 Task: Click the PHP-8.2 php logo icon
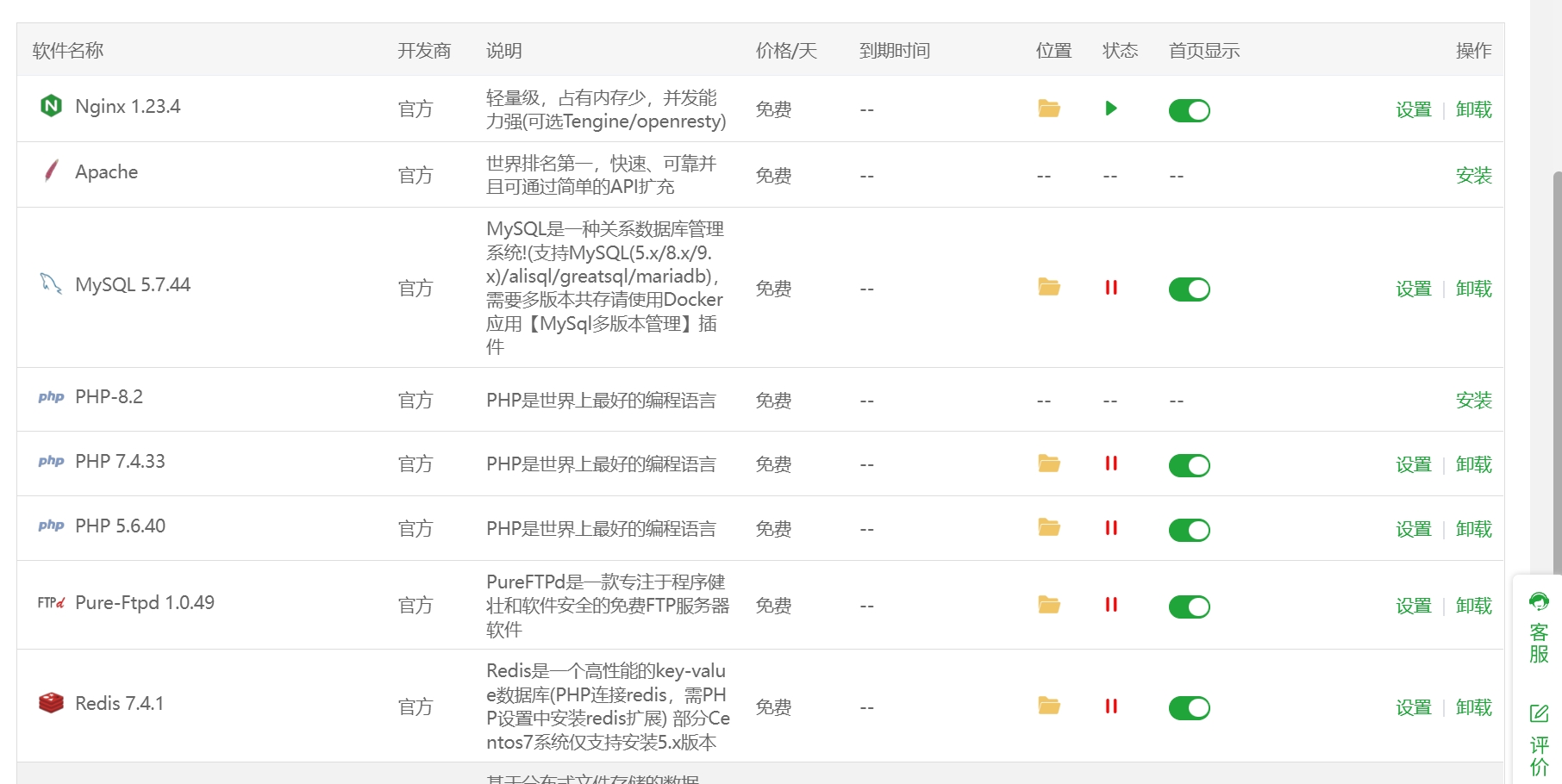(x=51, y=397)
